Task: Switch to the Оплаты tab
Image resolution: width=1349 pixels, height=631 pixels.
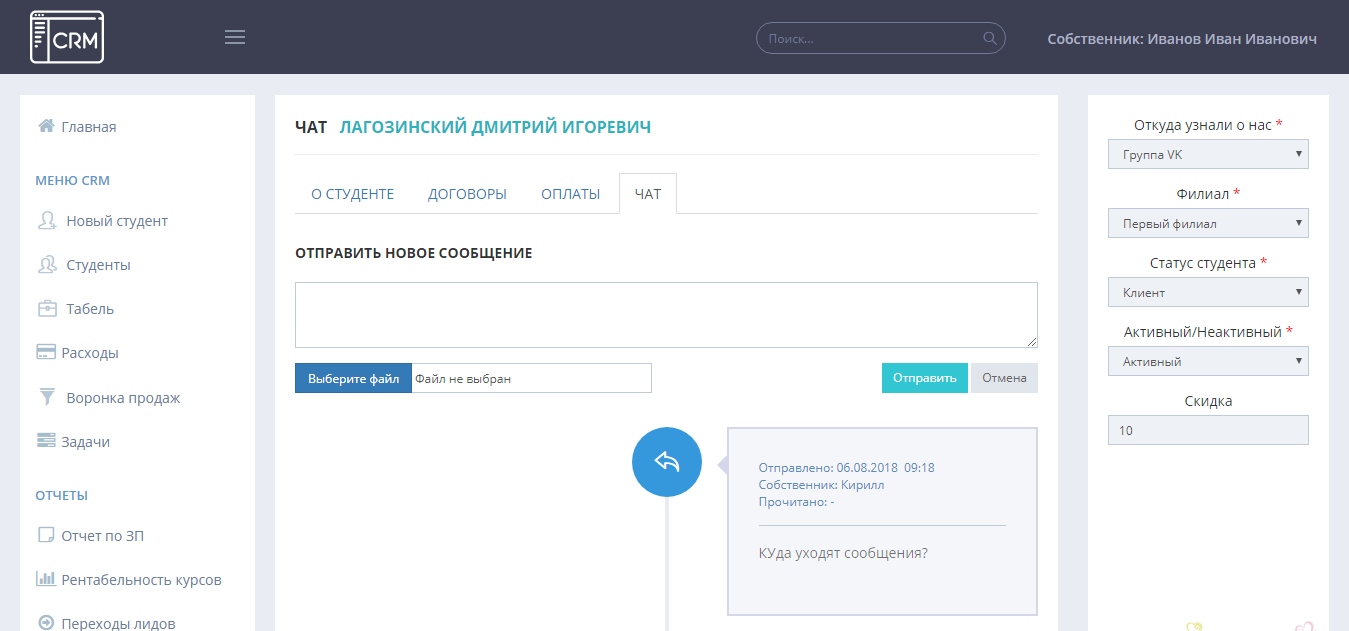Action: click(570, 194)
